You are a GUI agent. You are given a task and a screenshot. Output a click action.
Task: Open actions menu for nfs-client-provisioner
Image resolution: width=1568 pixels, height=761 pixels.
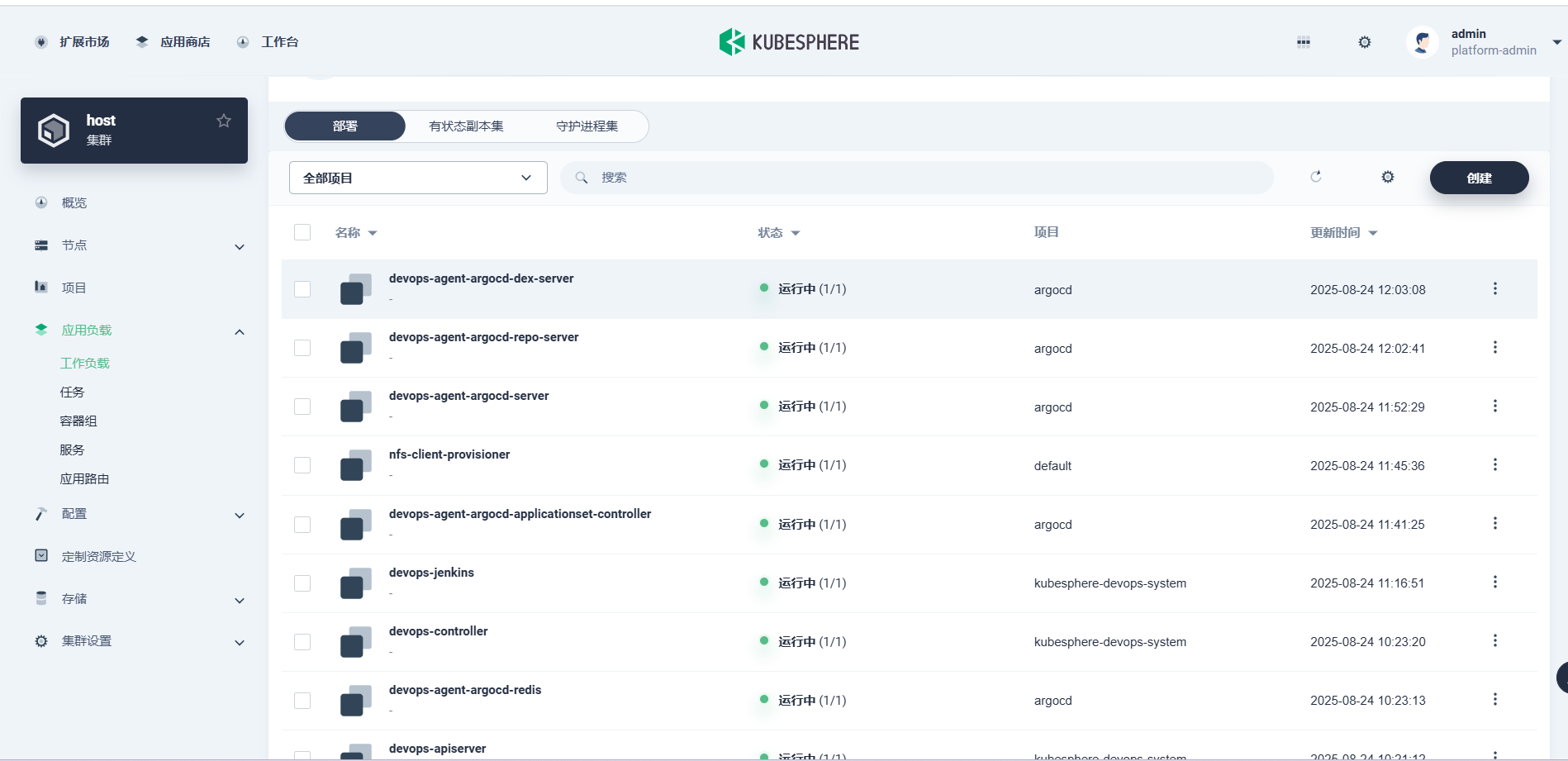[x=1494, y=464]
